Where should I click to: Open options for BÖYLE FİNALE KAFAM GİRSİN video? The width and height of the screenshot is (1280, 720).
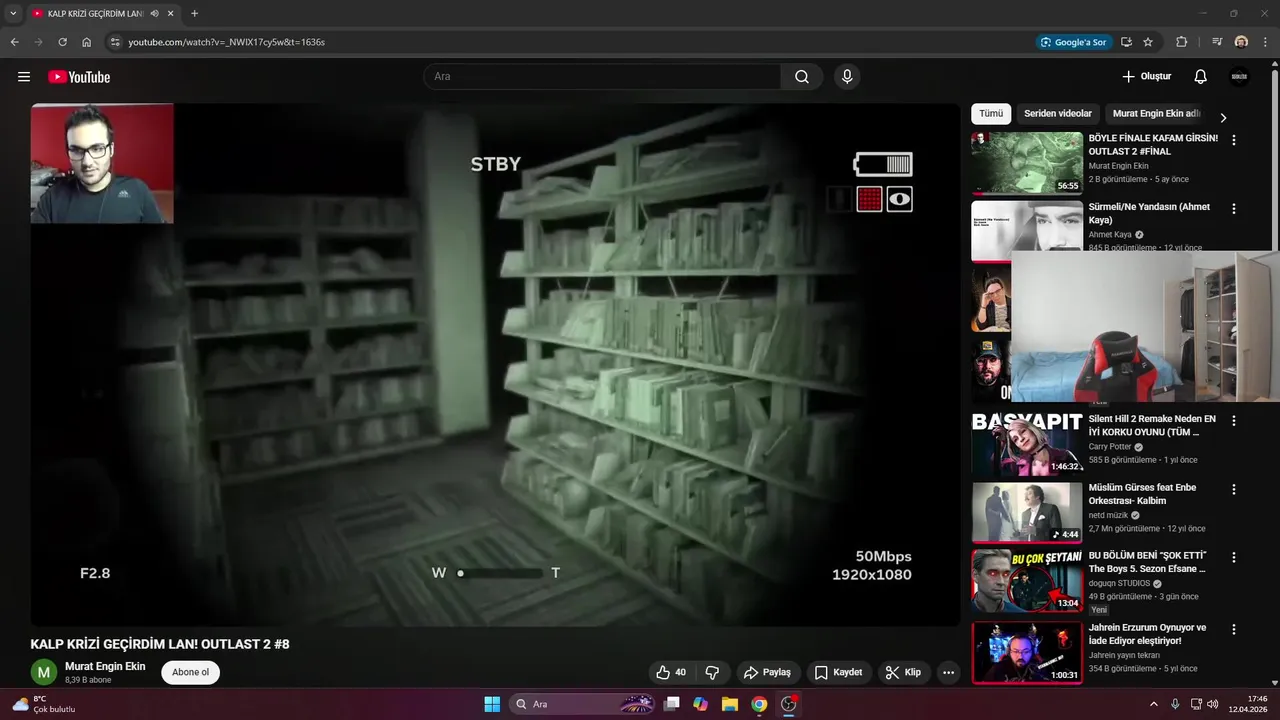click(x=1233, y=141)
